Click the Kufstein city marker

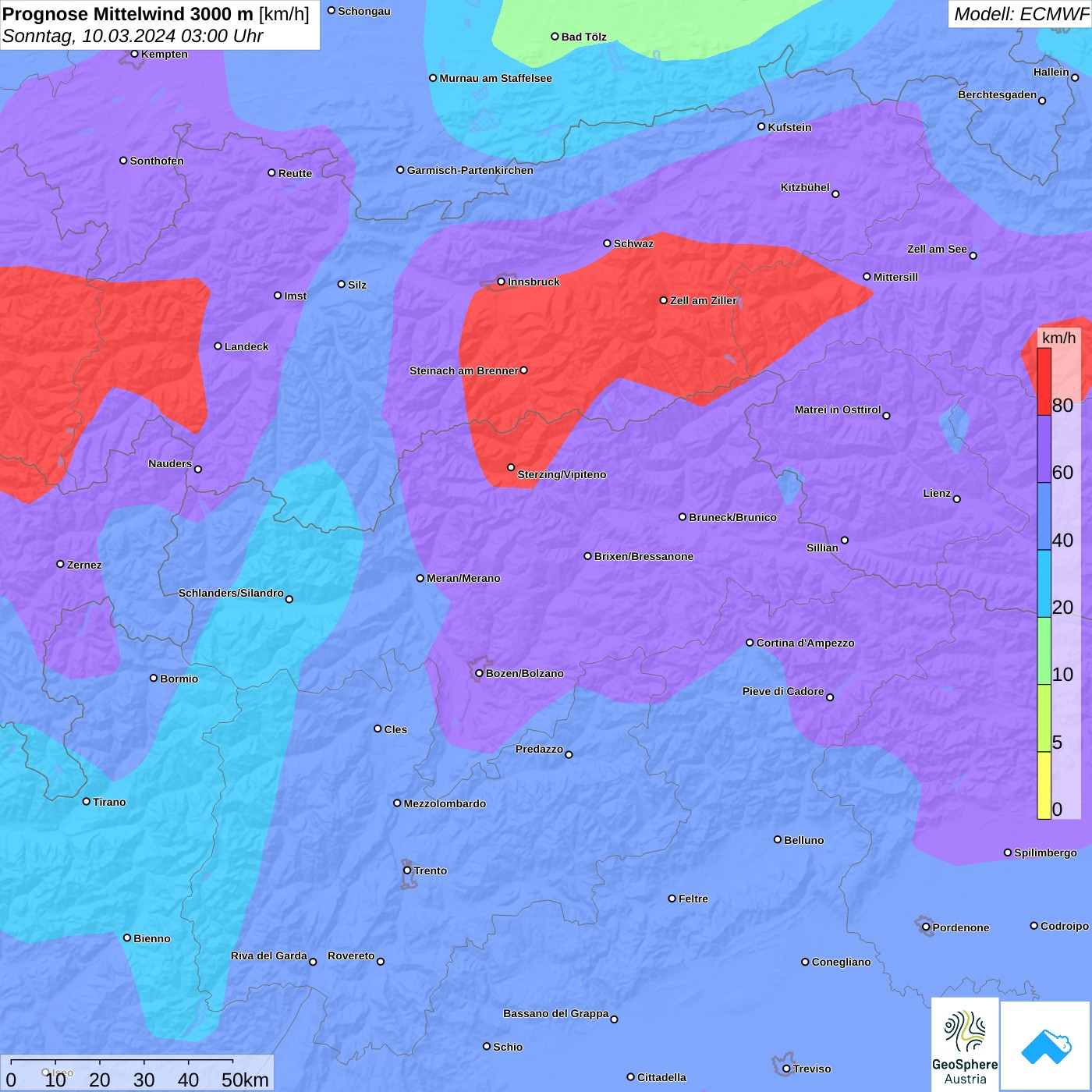(x=762, y=126)
